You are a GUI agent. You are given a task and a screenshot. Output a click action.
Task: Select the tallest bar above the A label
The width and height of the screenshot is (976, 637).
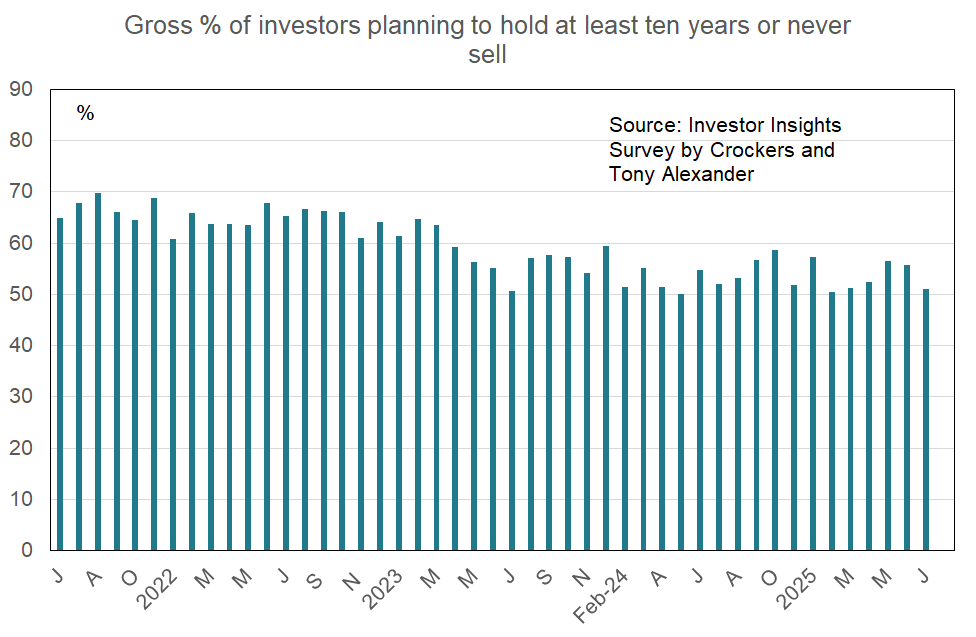click(x=98, y=372)
